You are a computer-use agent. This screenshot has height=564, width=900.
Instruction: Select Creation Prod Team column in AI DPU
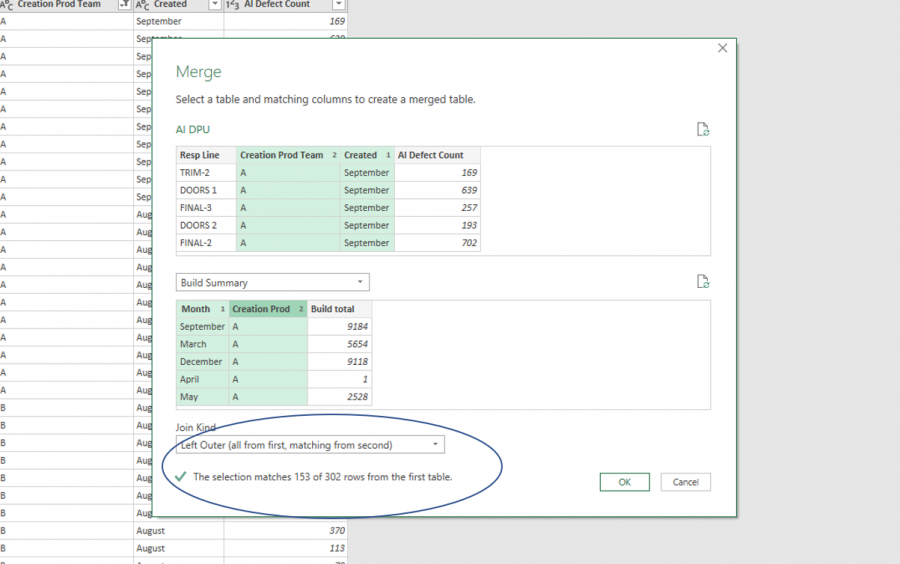[x=288, y=155]
